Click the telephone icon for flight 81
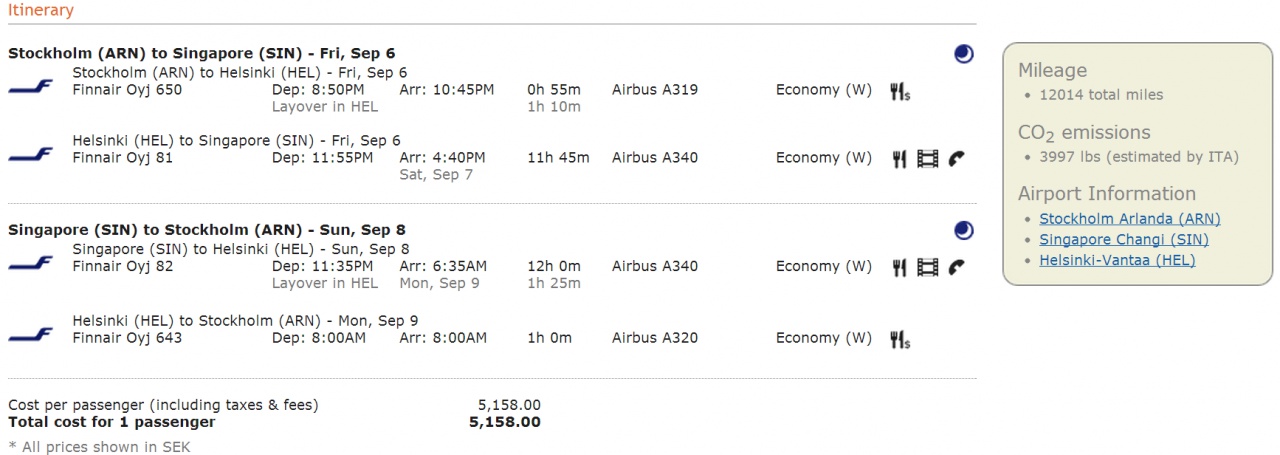 pyautogui.click(x=957, y=158)
